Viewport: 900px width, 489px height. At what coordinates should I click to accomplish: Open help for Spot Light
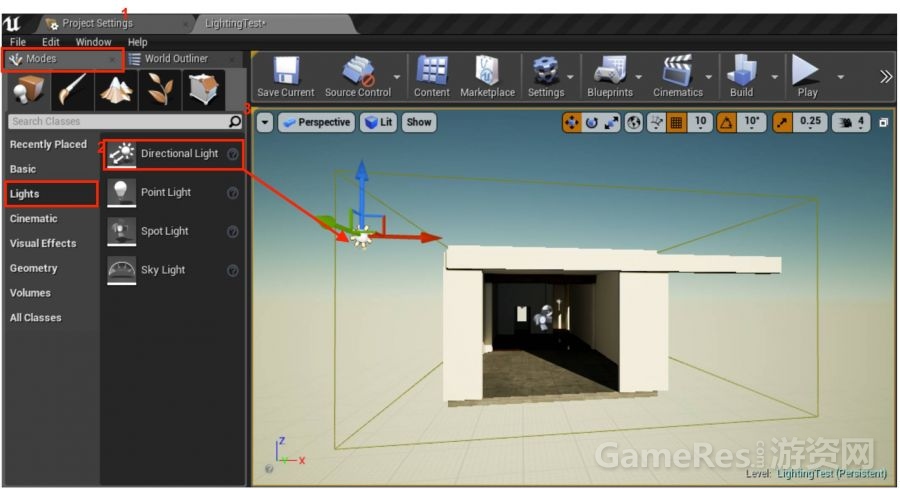tap(232, 231)
